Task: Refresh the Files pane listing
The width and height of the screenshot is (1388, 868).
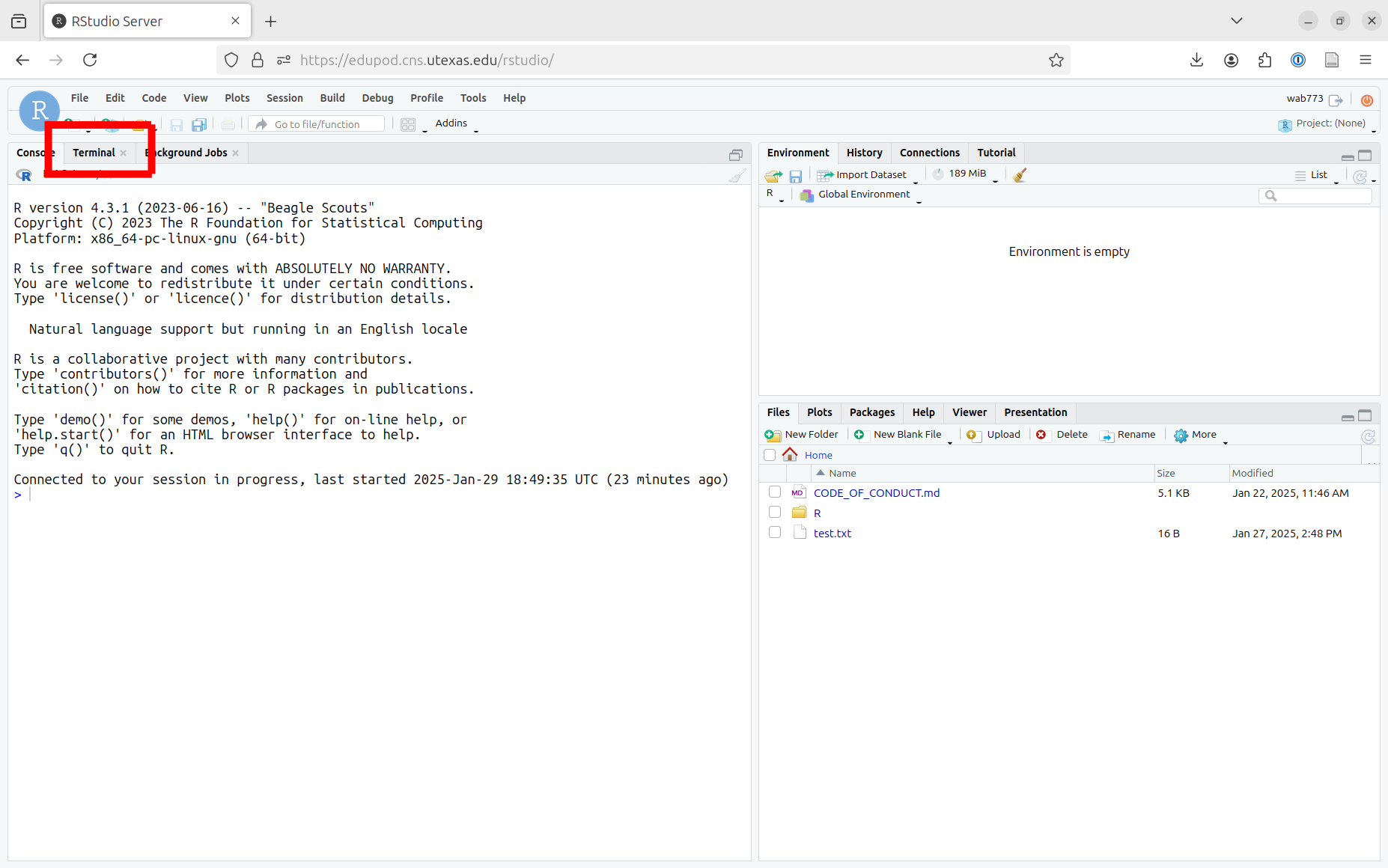Action: (1368, 436)
